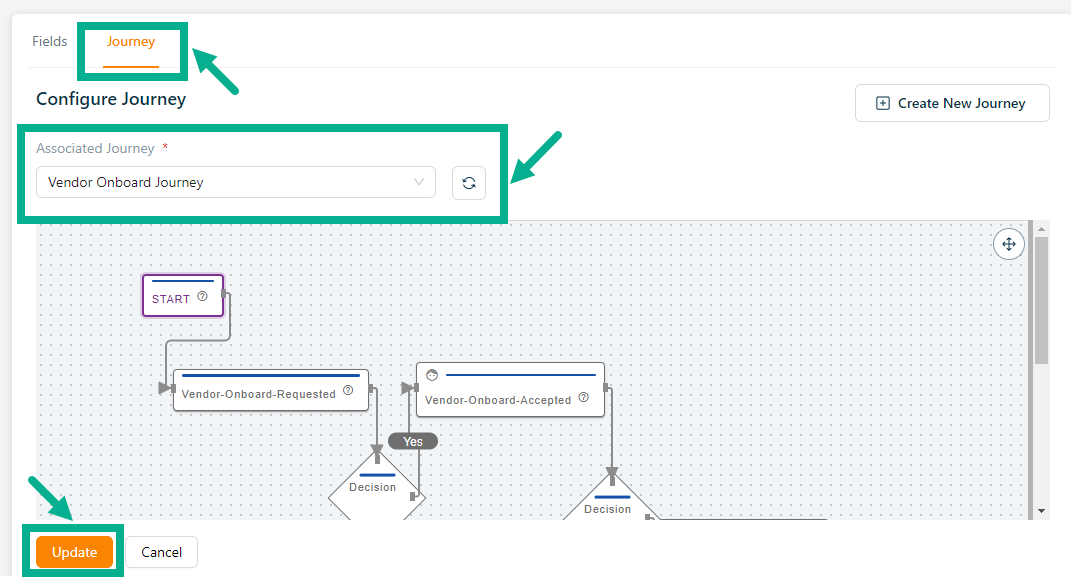Image resolution: width=1071 pixels, height=577 pixels.
Task: Click the canvas vertical scrollbar thumb
Action: [x=1041, y=300]
